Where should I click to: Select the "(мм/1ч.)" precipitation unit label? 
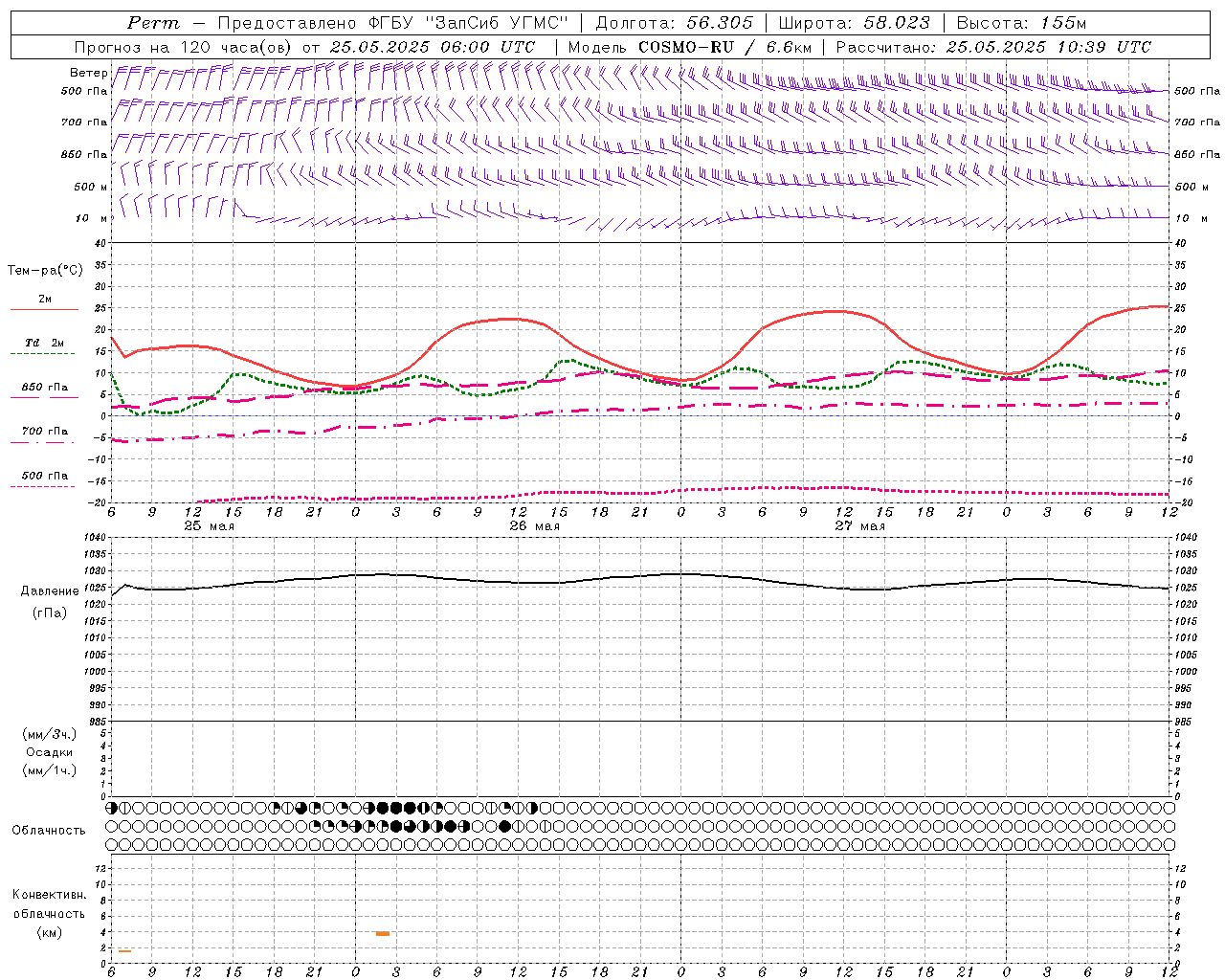[50, 771]
